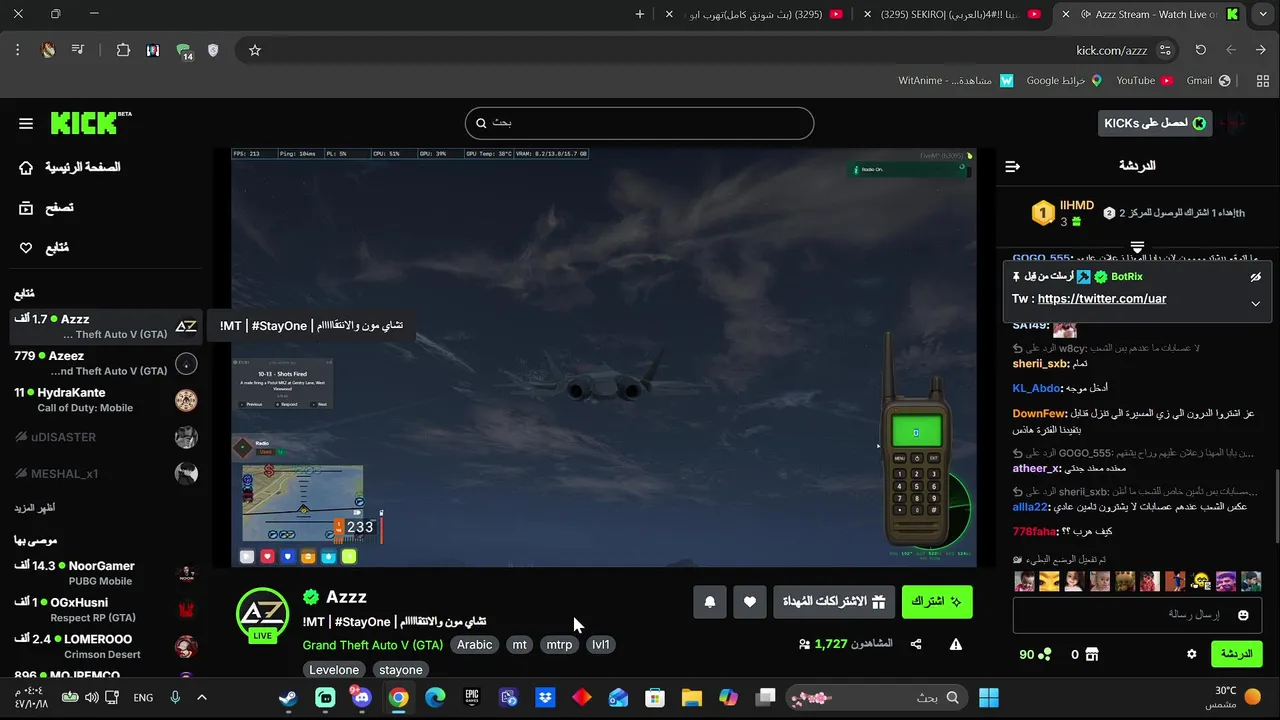Select the mtrp tag
This screenshot has width=1280, height=720.
click(559, 645)
